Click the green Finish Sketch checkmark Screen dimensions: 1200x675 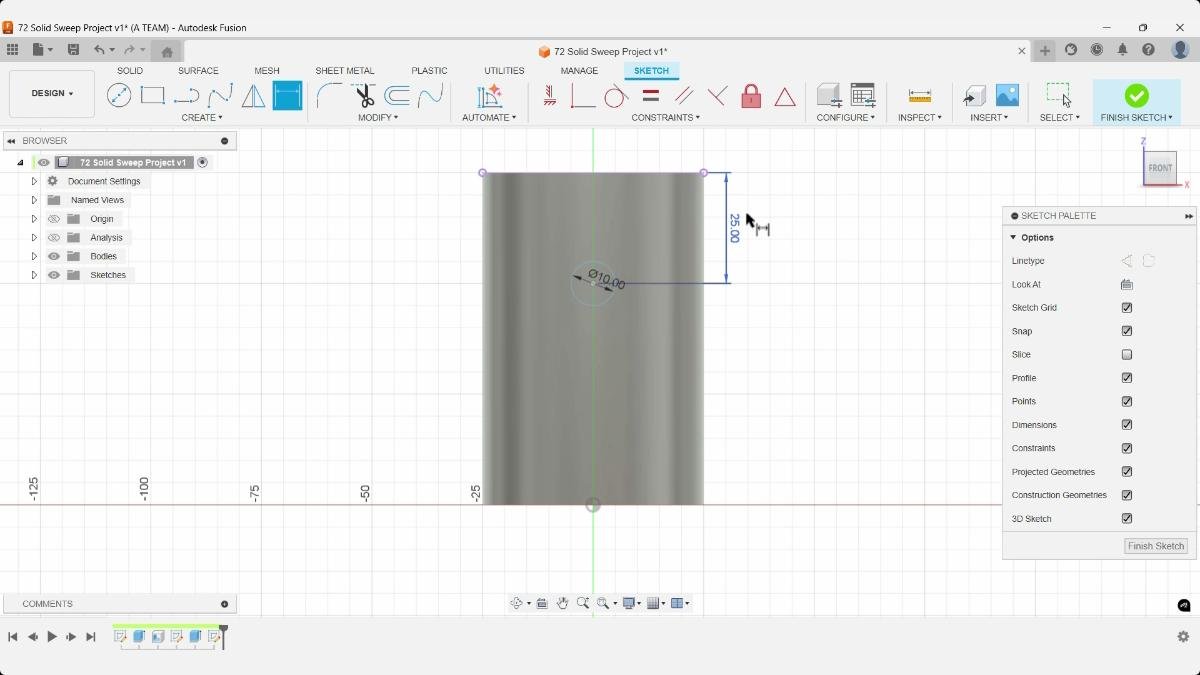point(1136,95)
